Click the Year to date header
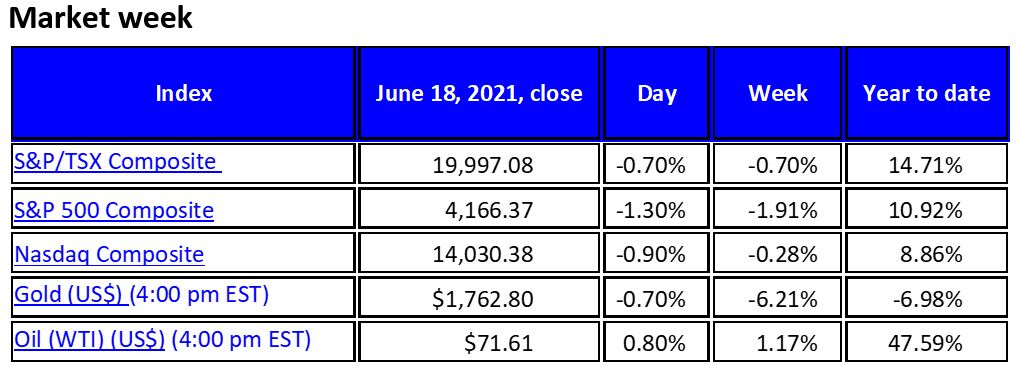The height and width of the screenshot is (369, 1016). pyautogui.click(x=927, y=93)
